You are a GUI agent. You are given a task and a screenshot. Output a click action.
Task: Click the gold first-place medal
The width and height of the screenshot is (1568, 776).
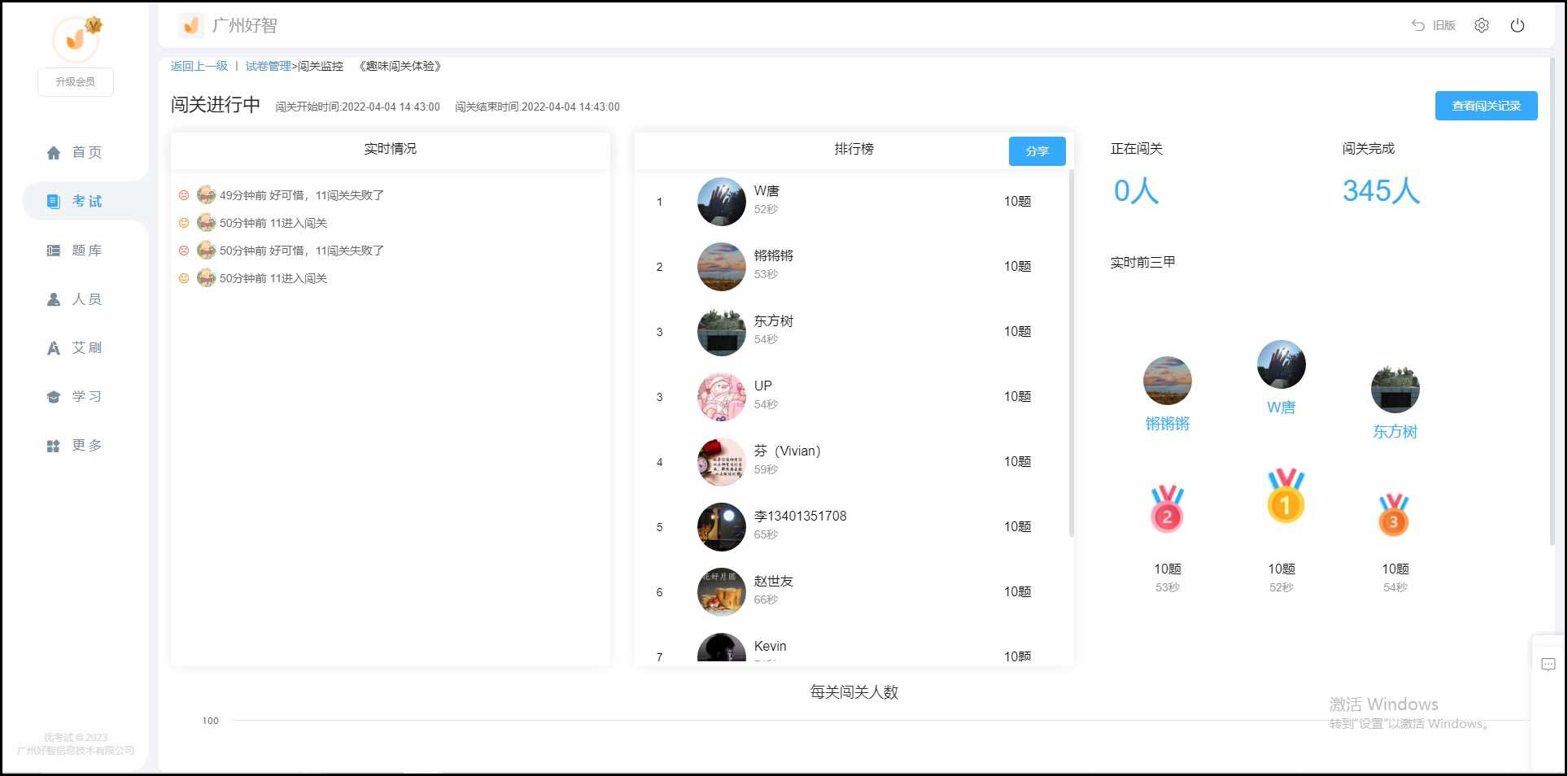click(x=1285, y=496)
